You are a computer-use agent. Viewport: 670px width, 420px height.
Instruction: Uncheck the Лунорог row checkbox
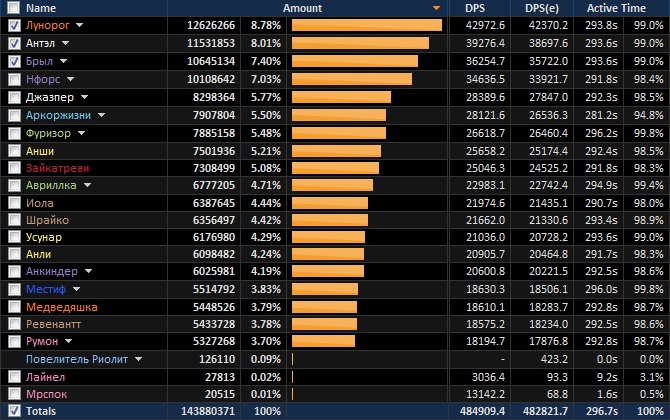tap(14, 25)
